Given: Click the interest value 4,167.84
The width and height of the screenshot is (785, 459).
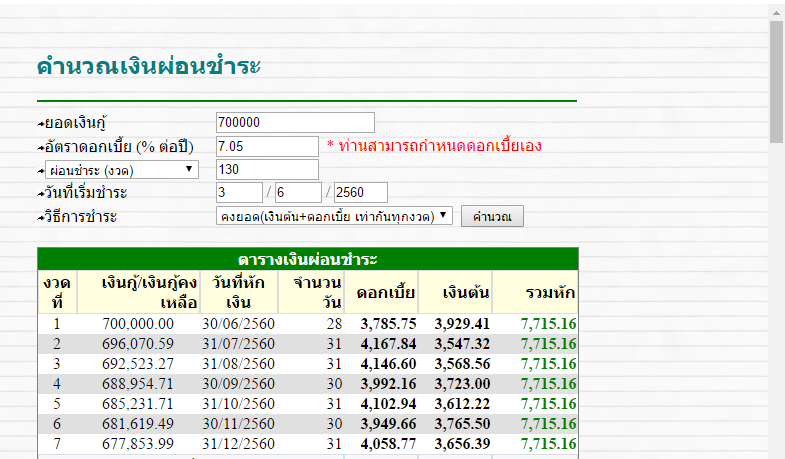Looking at the screenshot, I should click(388, 344).
